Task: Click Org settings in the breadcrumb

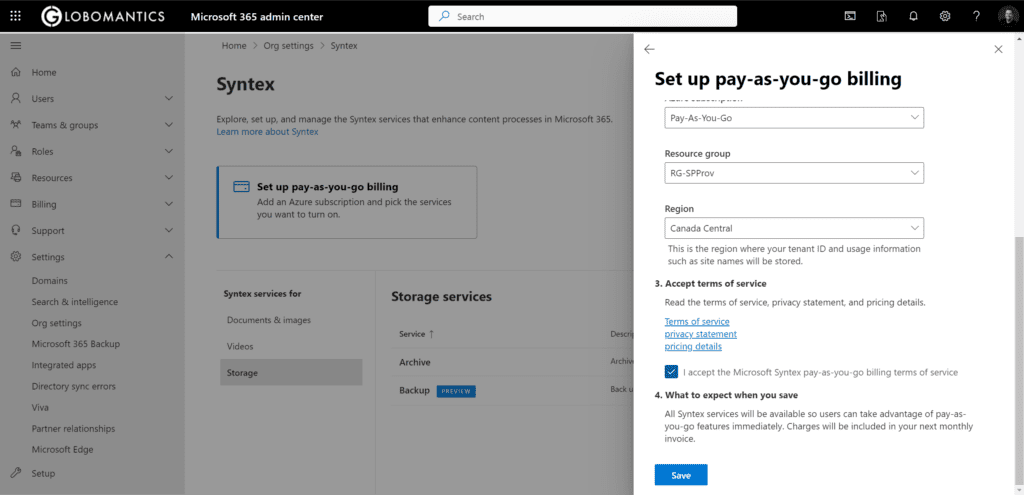Action: (x=289, y=46)
